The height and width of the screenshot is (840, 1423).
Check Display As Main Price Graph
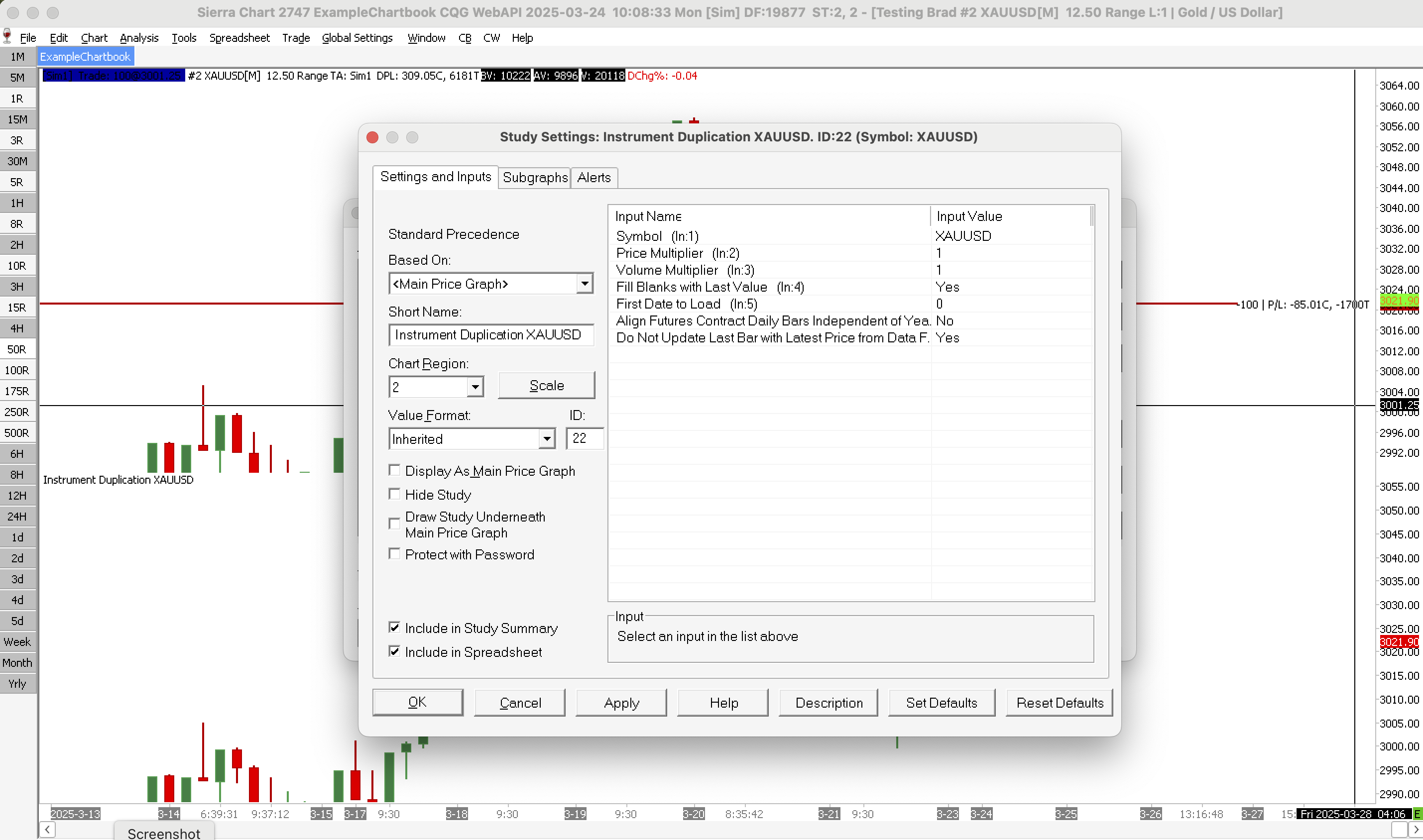[395, 470]
